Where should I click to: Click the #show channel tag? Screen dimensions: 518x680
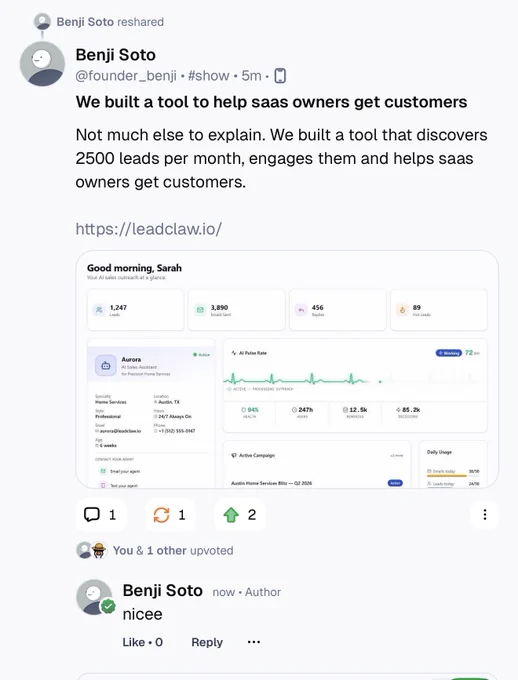click(x=209, y=75)
